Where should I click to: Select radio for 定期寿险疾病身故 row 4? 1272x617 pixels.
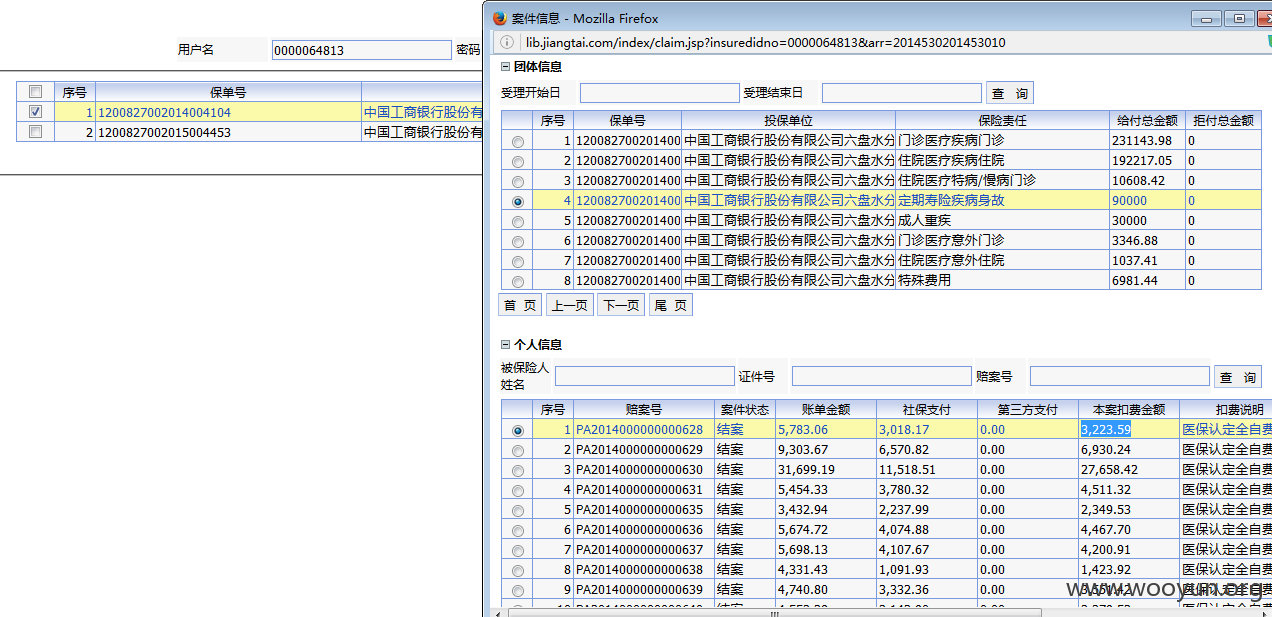517,202
